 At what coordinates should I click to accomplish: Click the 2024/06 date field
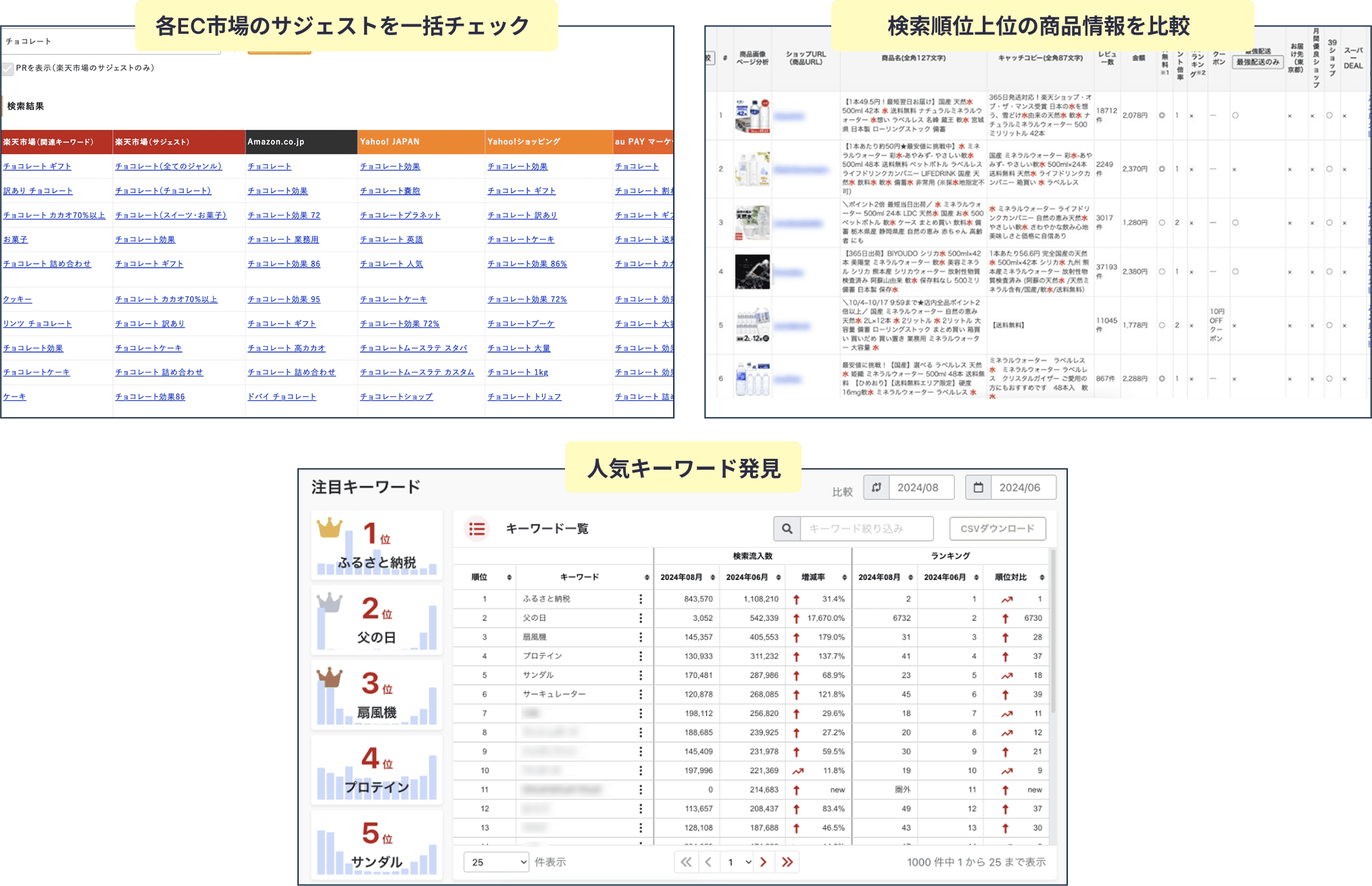pos(1023,487)
